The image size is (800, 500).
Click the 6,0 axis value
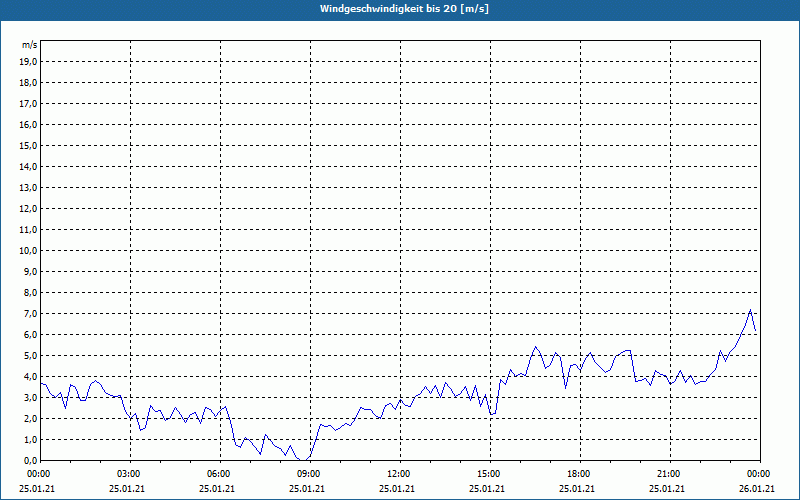pos(31,335)
